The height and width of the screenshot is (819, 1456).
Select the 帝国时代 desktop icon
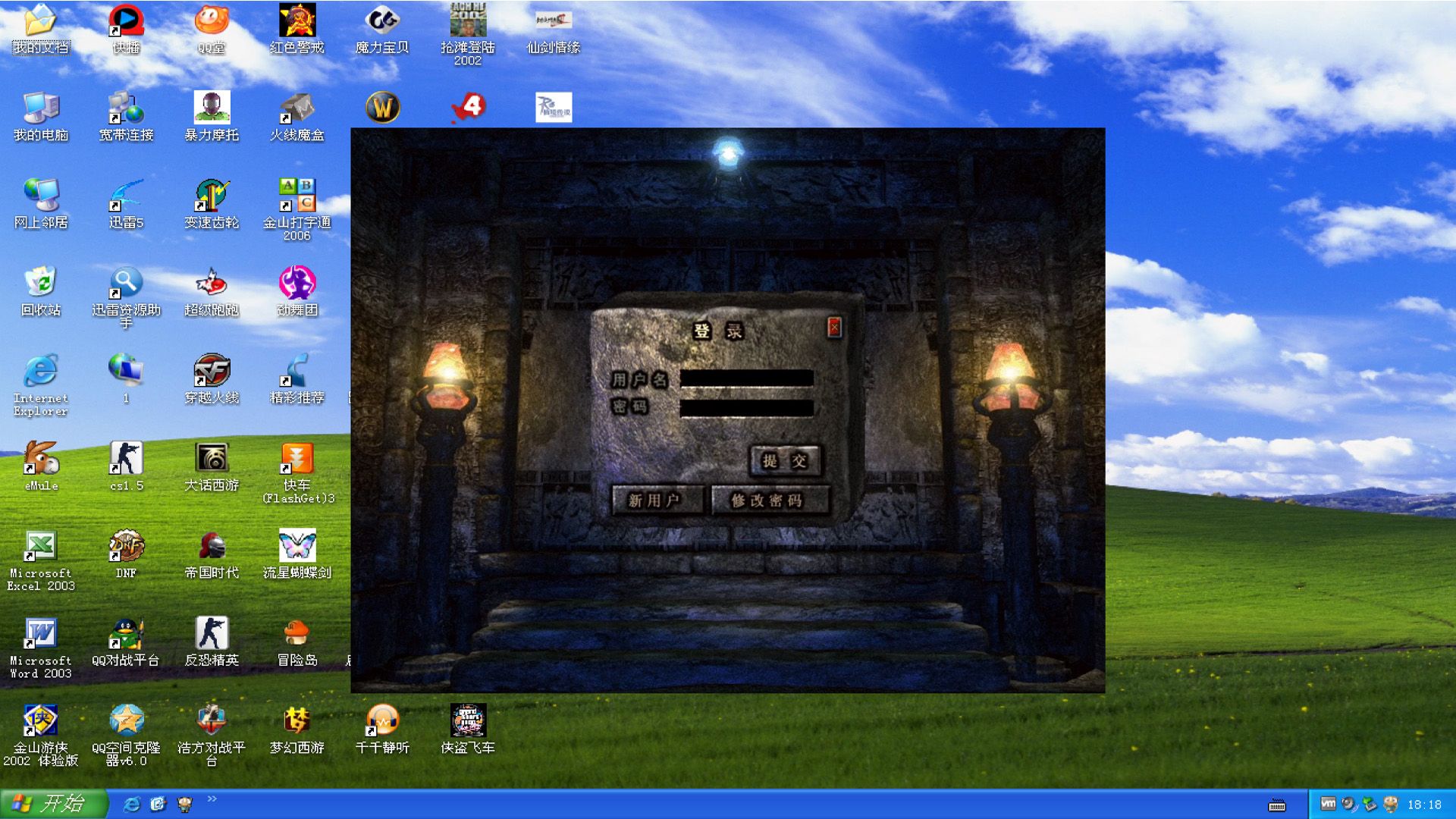click(212, 554)
